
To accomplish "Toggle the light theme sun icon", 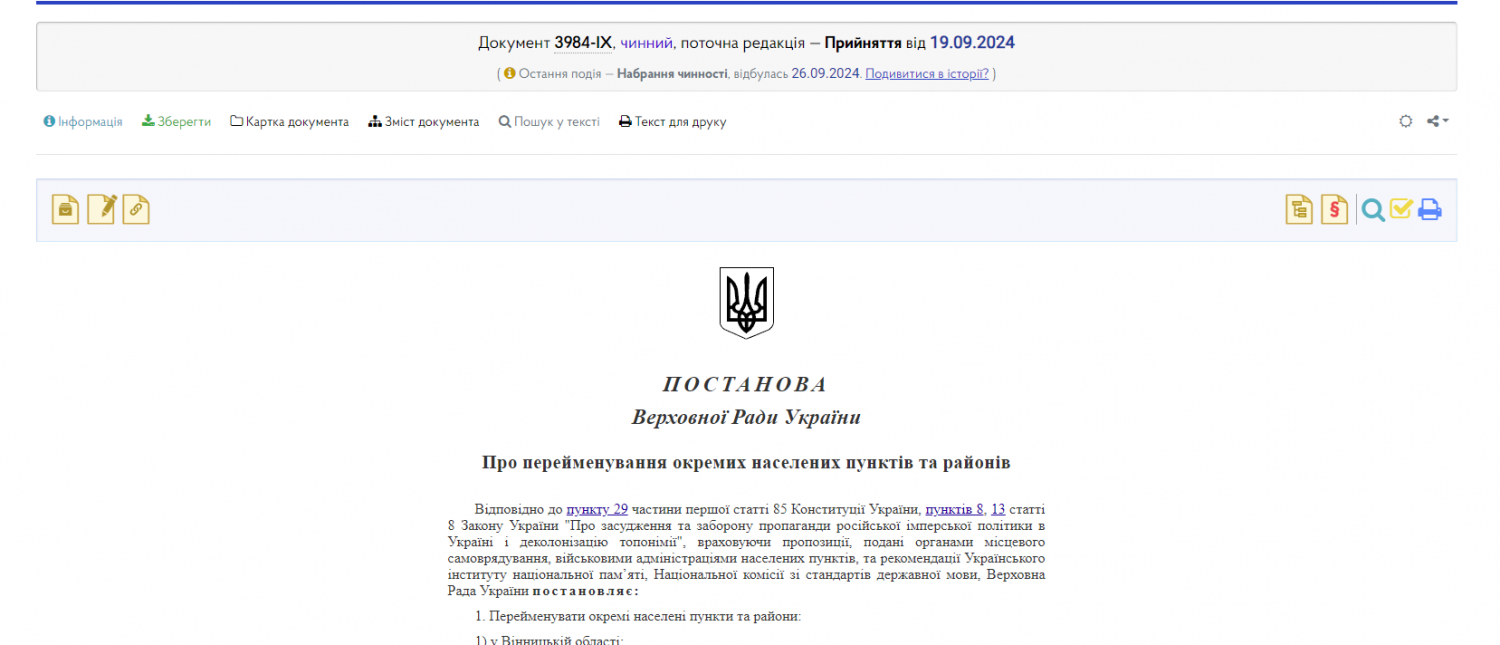I will [1406, 122].
